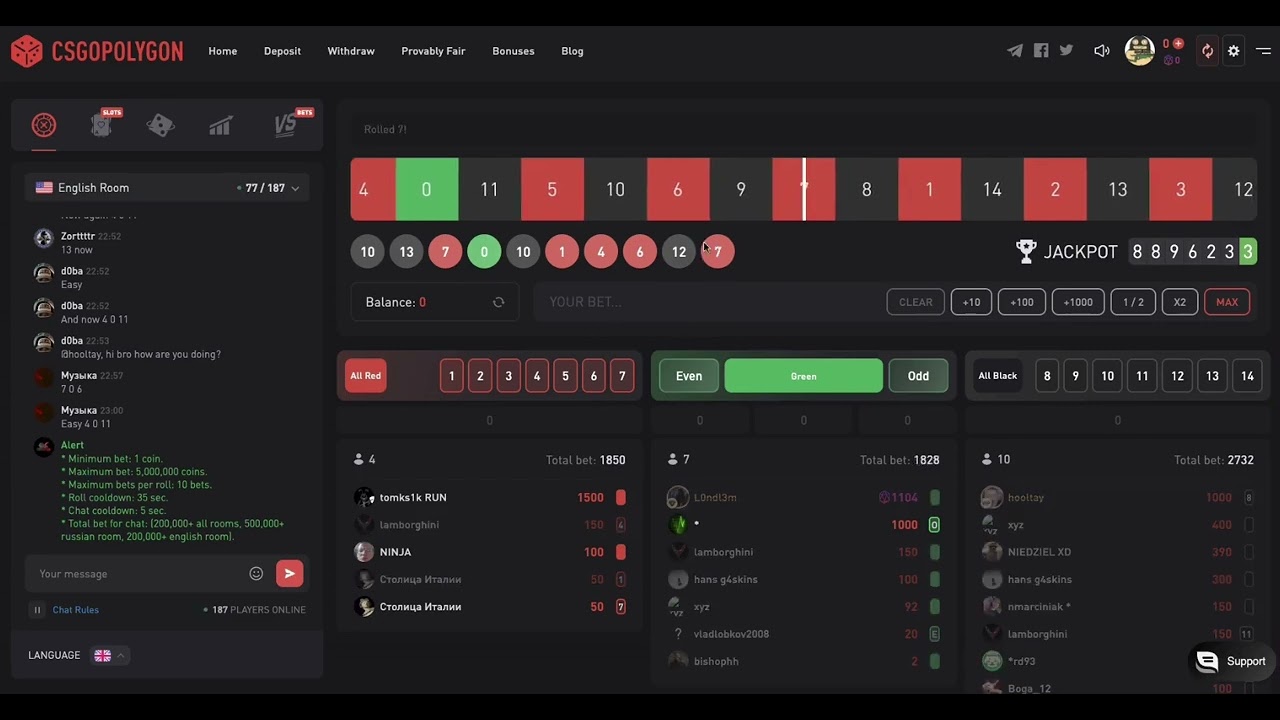
Task: Clear the bet with the CLEAR button
Action: 916,302
